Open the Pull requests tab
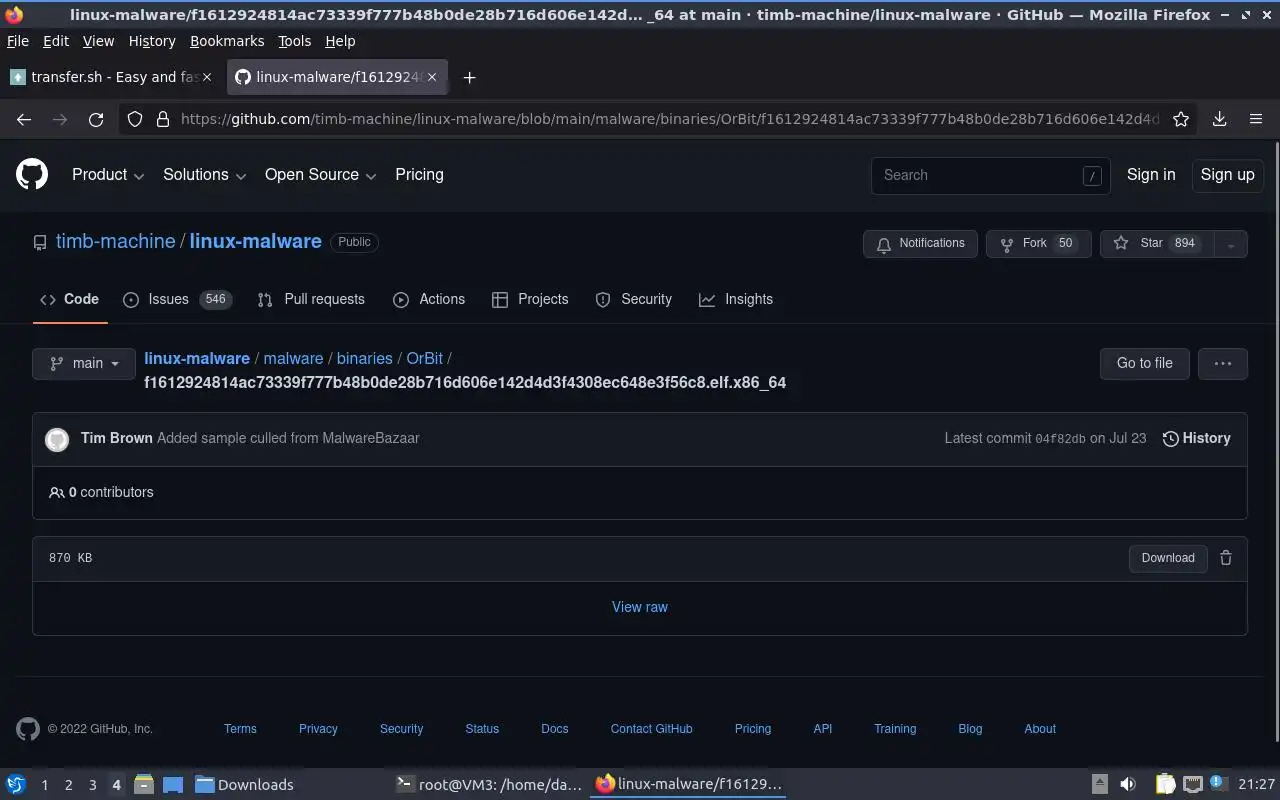This screenshot has height=800, width=1280. tap(311, 299)
